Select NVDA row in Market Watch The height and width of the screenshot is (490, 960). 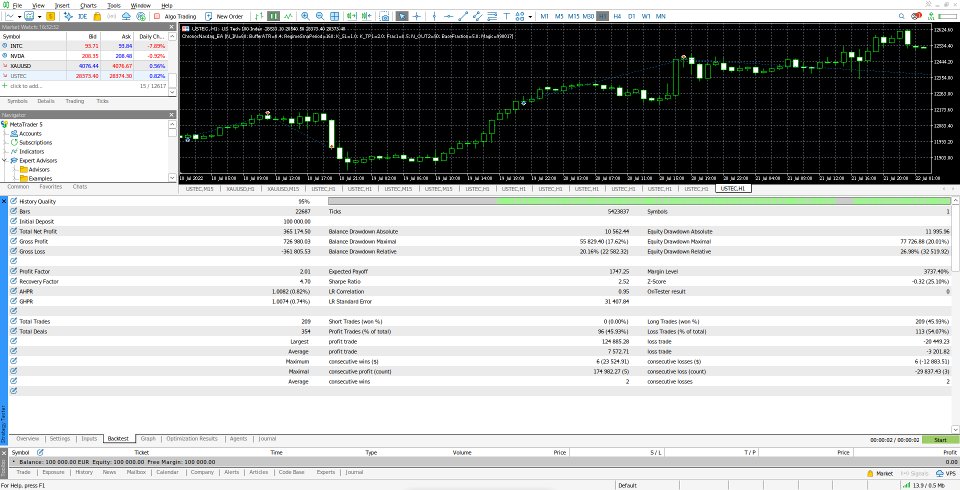tap(84, 56)
